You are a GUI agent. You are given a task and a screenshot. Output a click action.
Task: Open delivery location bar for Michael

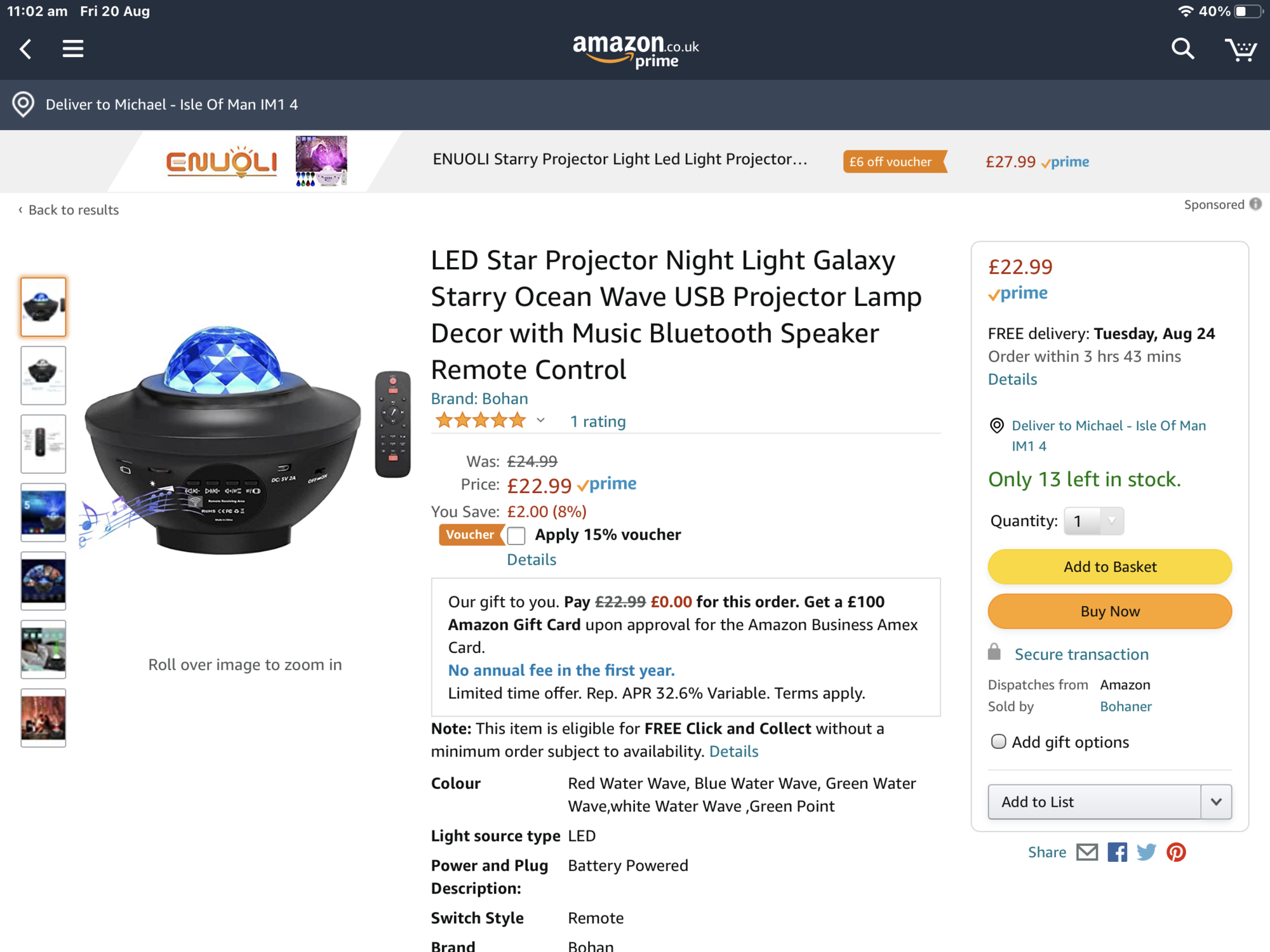635,105
